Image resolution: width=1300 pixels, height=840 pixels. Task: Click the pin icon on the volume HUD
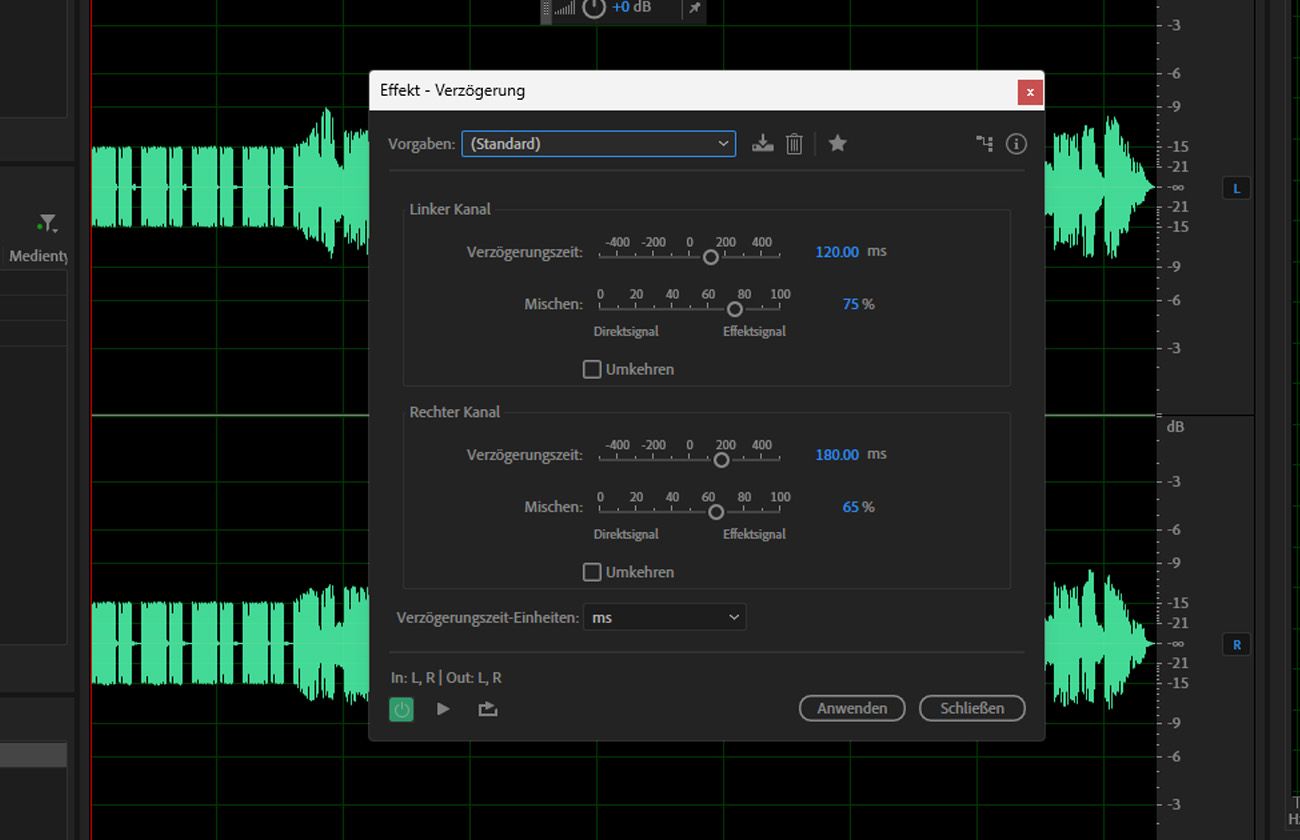(x=694, y=8)
